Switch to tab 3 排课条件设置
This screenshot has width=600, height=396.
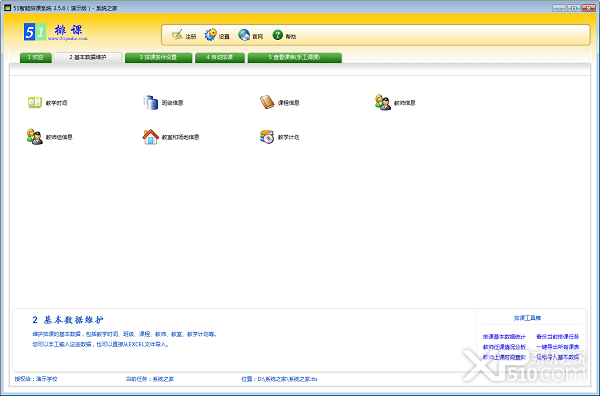point(158,57)
